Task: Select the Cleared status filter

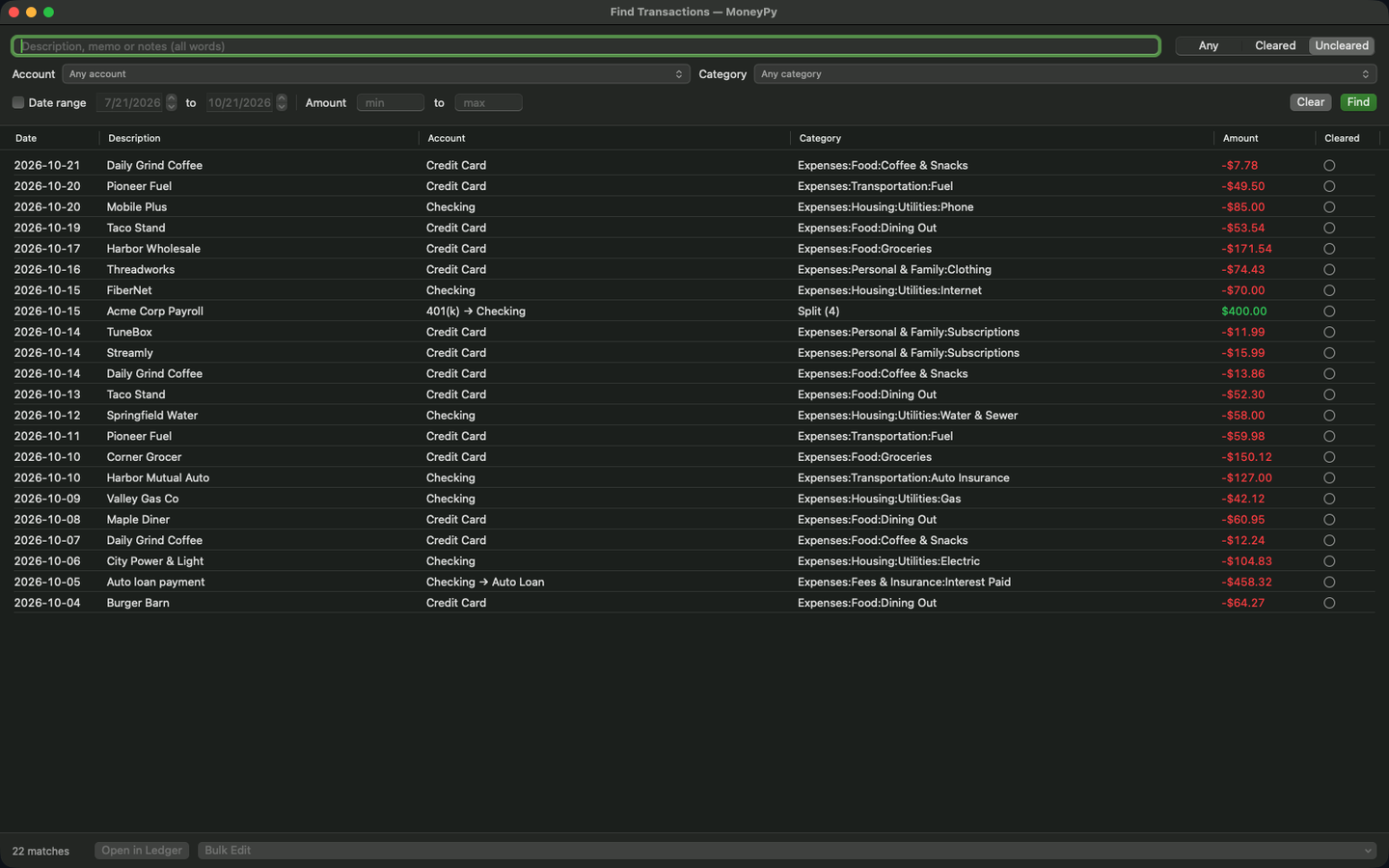Action: [x=1275, y=45]
